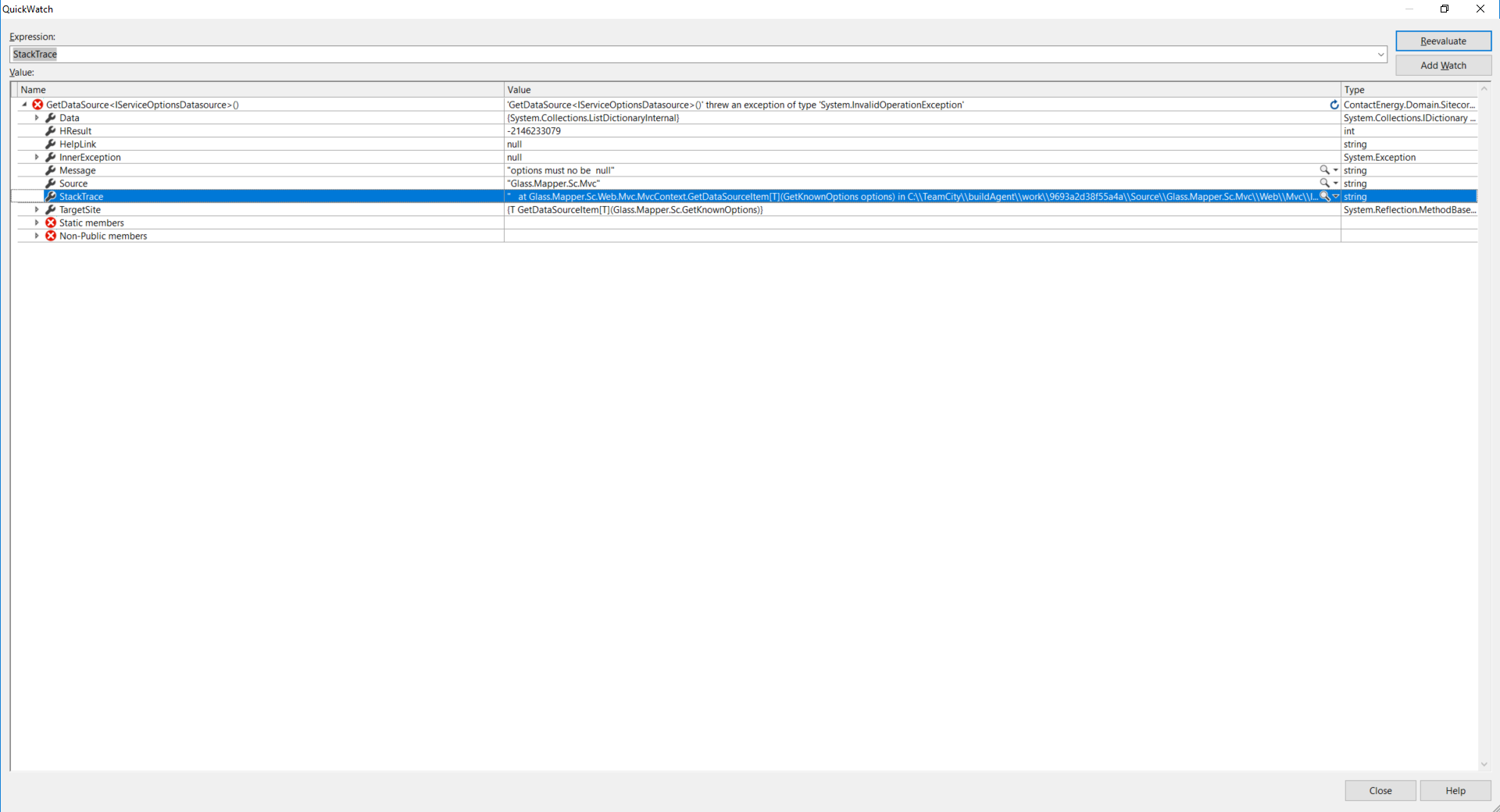Click the Help button
Image resolution: width=1500 pixels, height=812 pixels.
(x=1455, y=791)
